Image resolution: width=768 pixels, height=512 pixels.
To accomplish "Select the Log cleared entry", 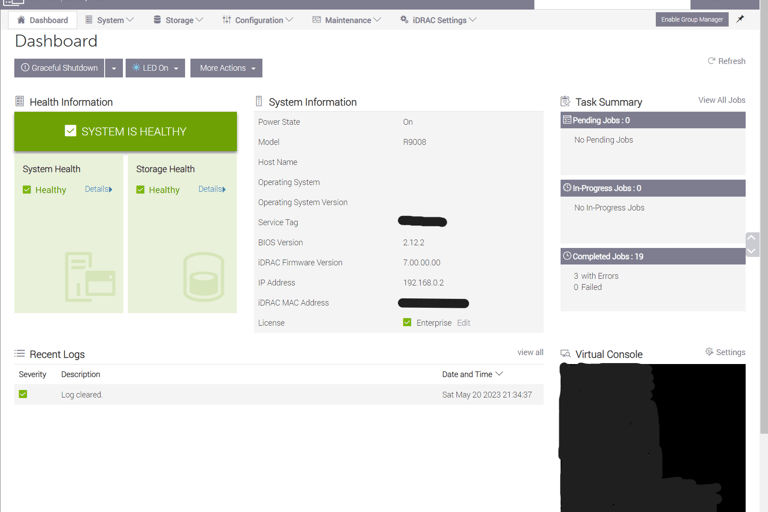I will tap(279, 394).
